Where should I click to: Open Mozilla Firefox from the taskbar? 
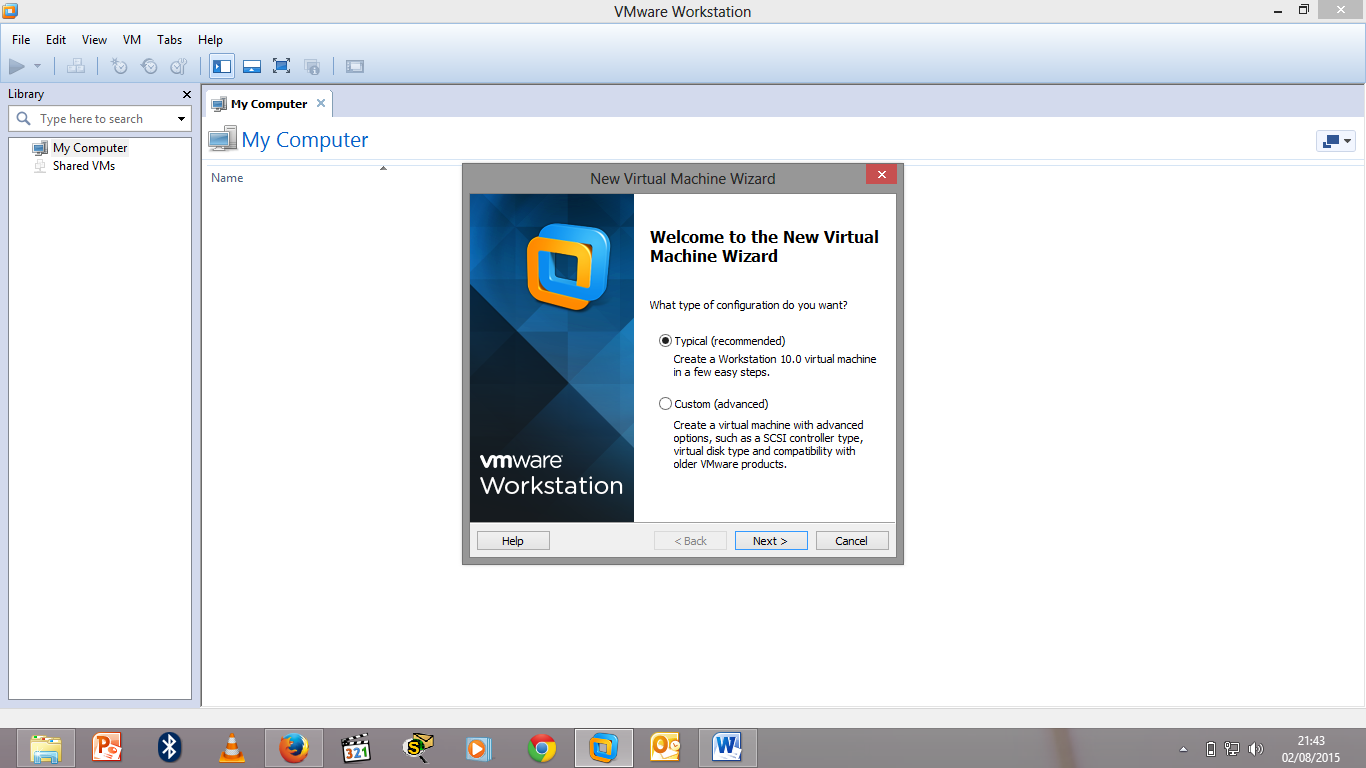pyautogui.click(x=293, y=747)
